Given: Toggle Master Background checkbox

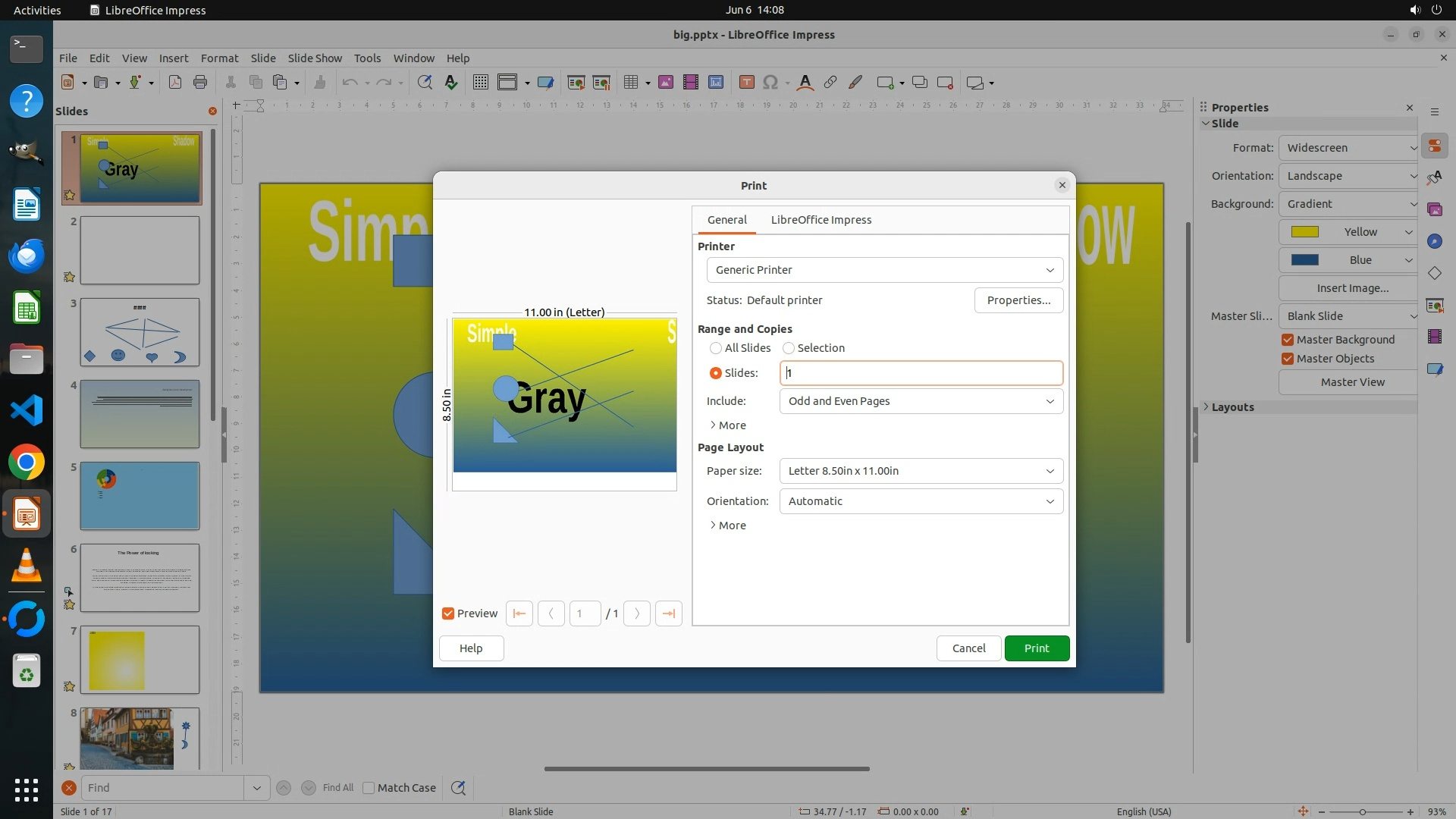Looking at the screenshot, I should (x=1288, y=340).
